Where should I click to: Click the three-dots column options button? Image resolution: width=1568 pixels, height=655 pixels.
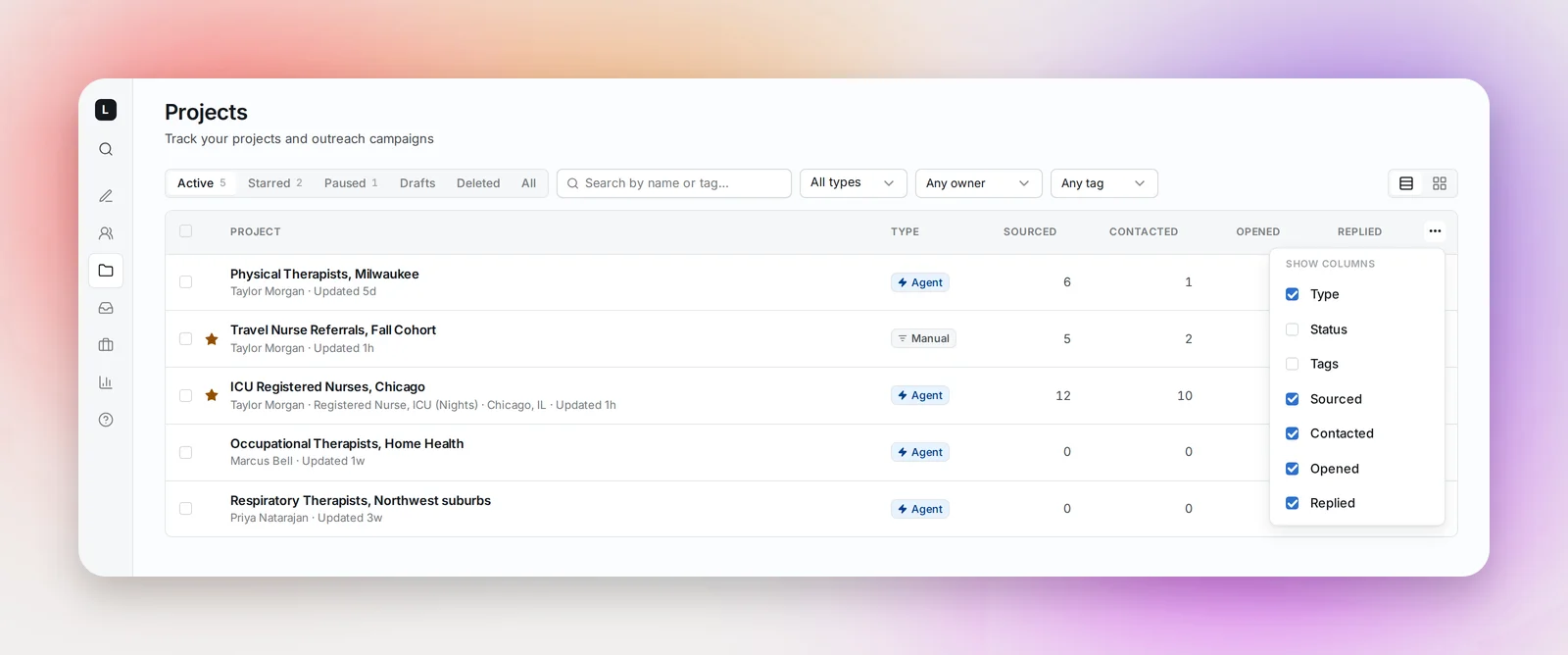1435,231
